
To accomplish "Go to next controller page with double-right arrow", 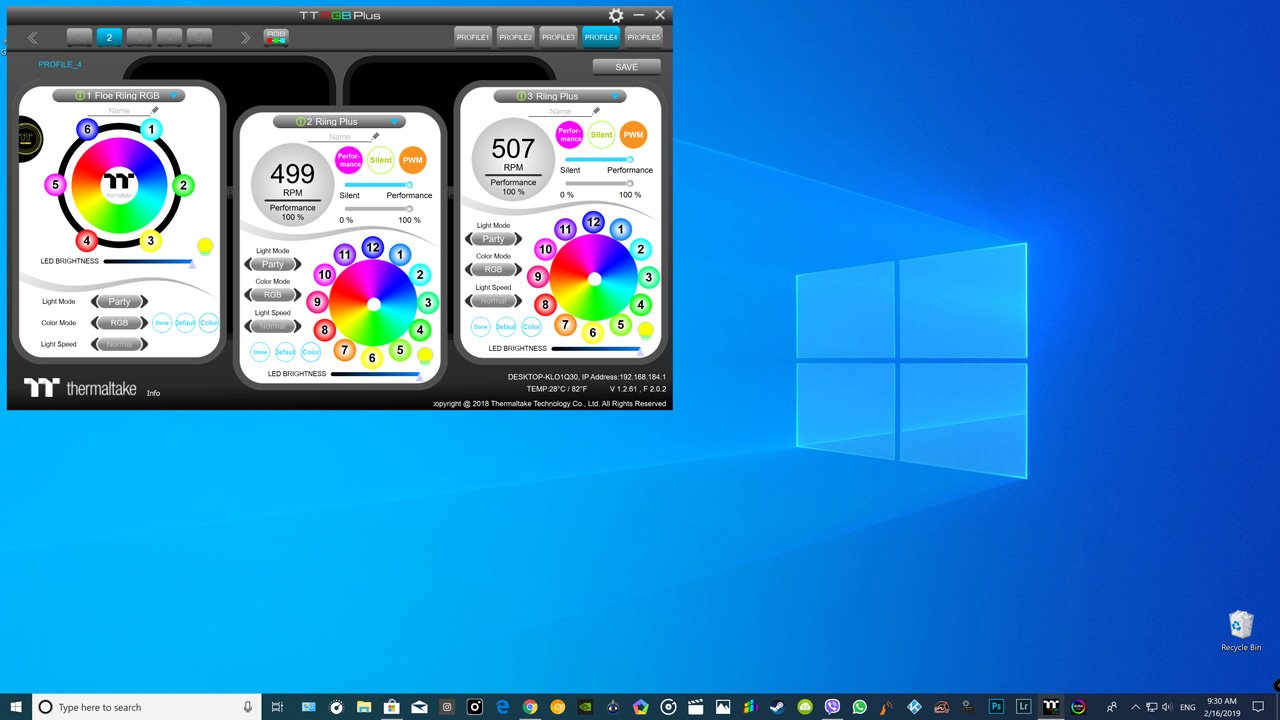I will 245,38.
